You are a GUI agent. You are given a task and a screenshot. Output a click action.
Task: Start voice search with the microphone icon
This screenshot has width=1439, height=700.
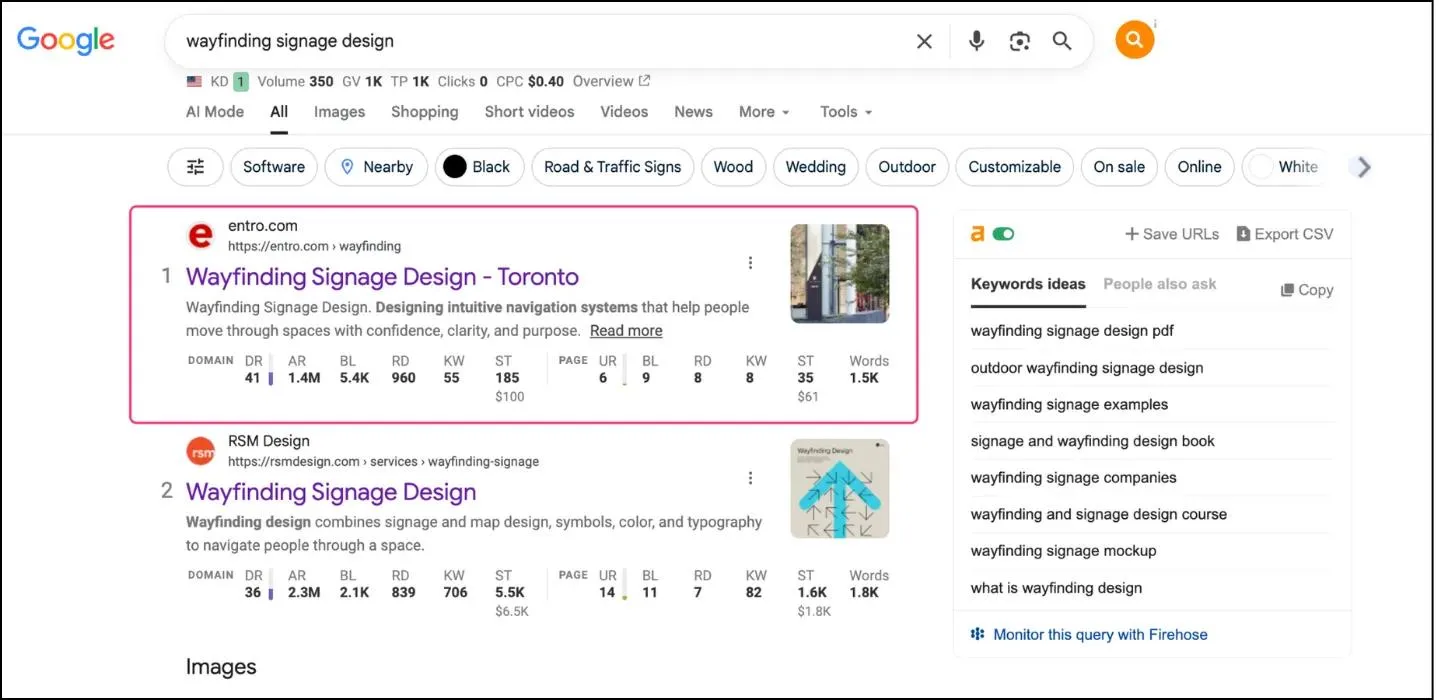tap(977, 41)
